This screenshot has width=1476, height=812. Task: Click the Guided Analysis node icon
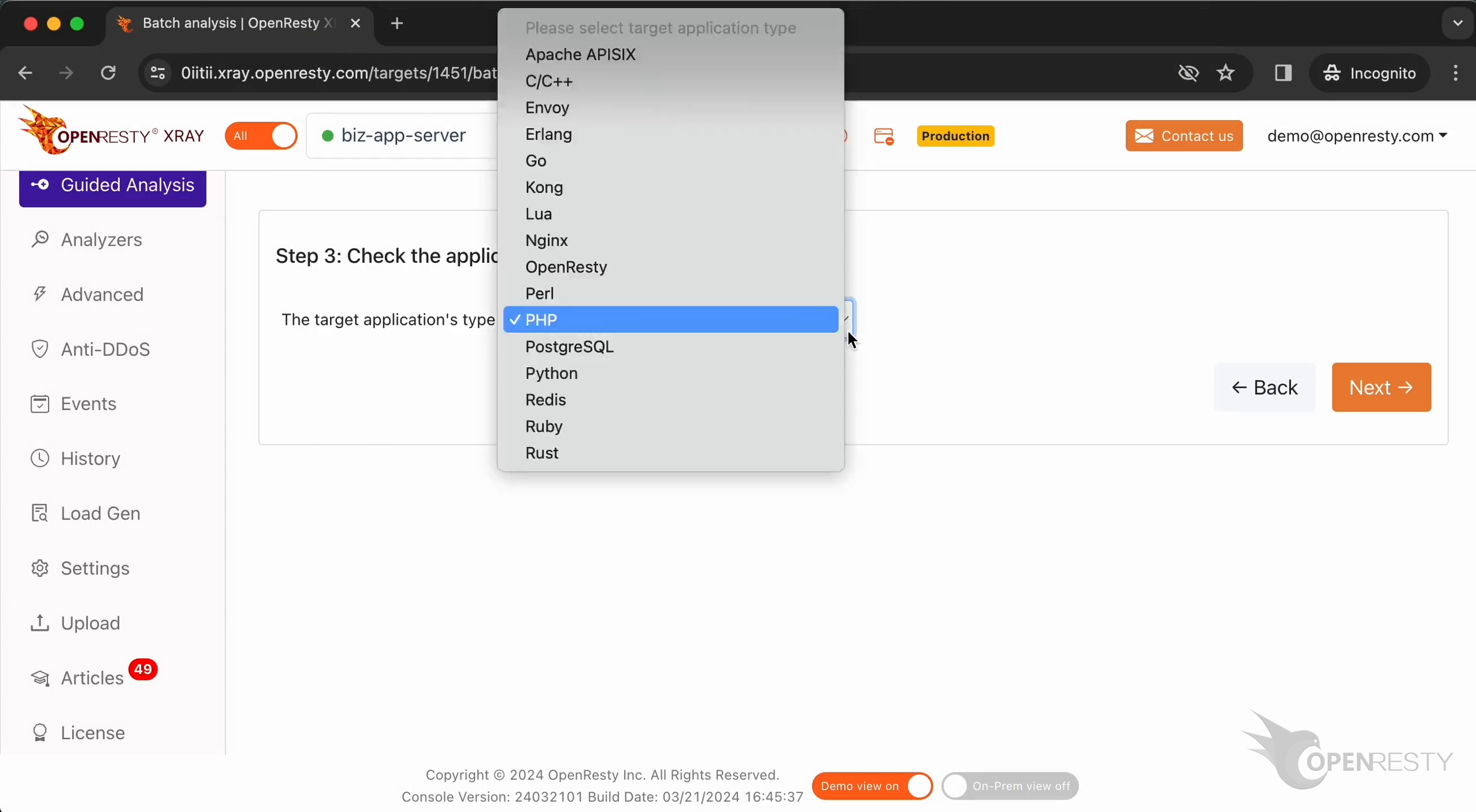coord(40,184)
